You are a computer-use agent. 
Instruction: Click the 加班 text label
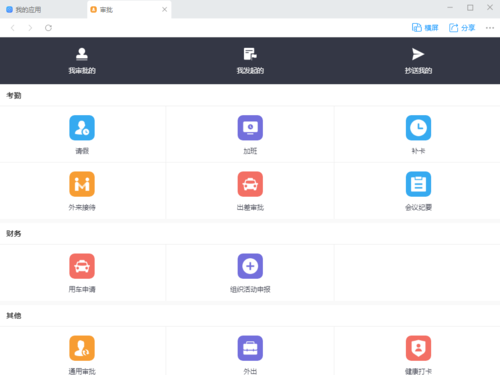(250, 151)
